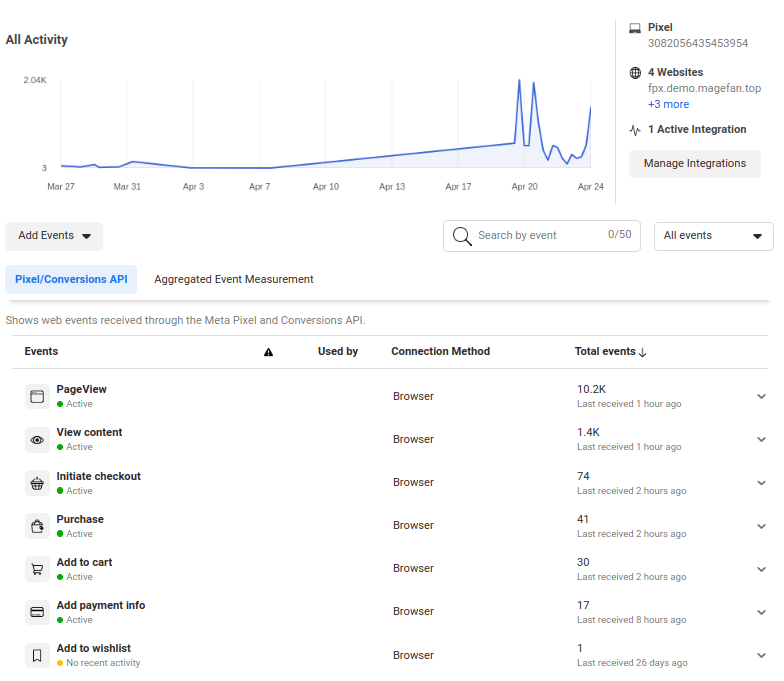Open the Add Events dropdown
784x681 pixels.
[x=54, y=236]
